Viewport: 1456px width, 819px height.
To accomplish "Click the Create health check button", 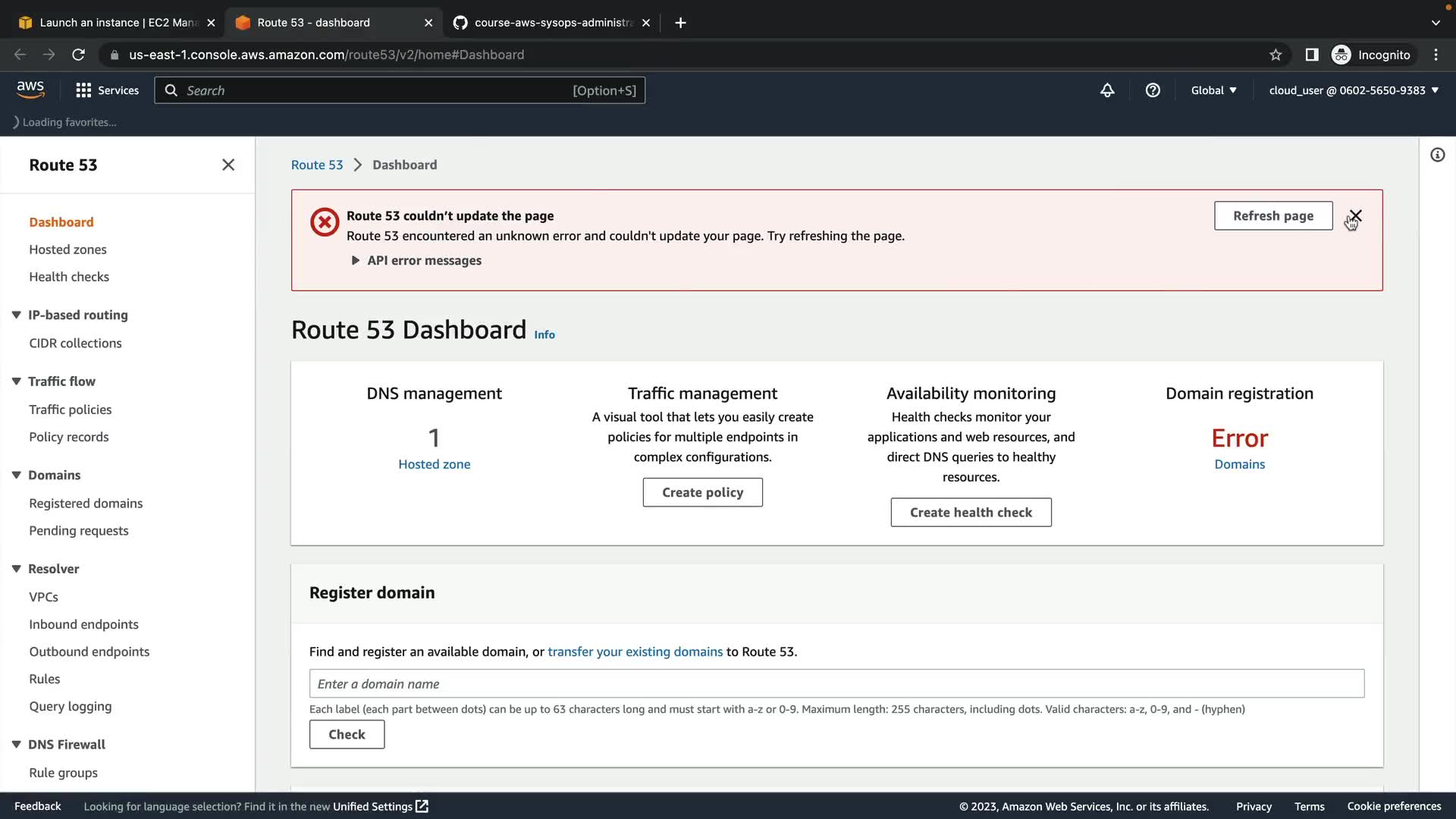I will (x=971, y=513).
